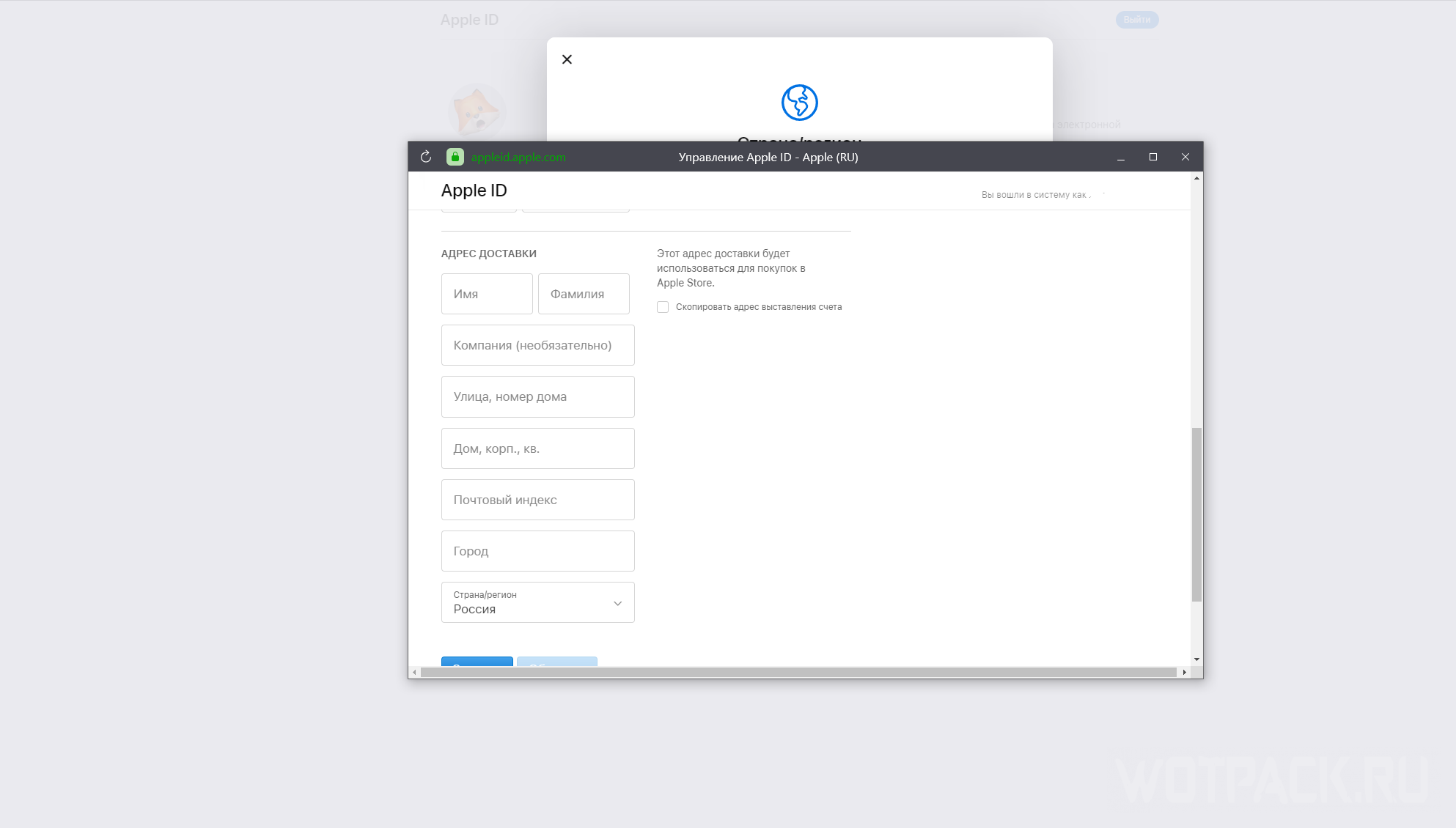Maximize the Apple ID window
The width and height of the screenshot is (1456, 828).
tap(1152, 157)
